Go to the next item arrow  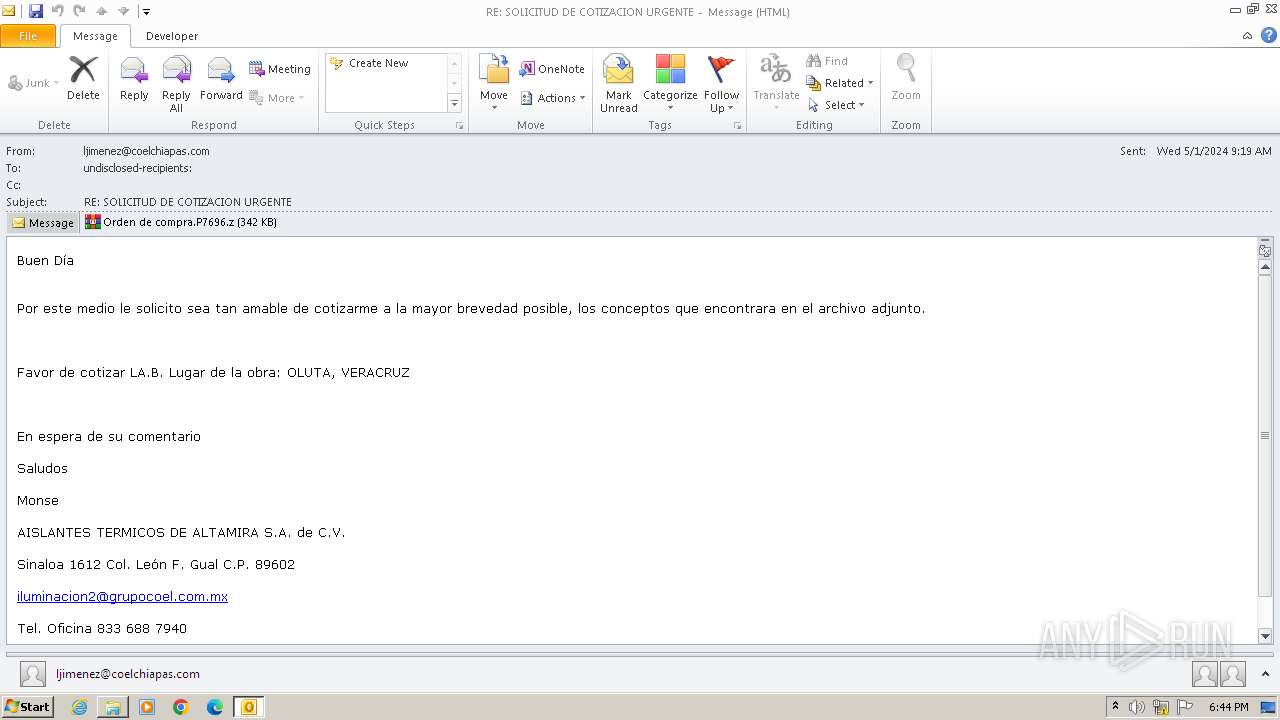click(x=123, y=11)
